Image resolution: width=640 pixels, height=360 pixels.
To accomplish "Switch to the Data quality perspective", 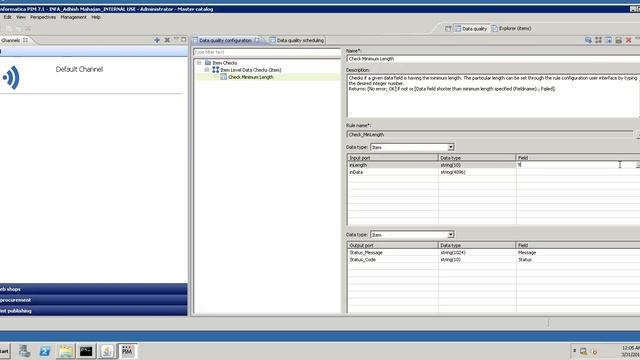I will click(x=471, y=29).
